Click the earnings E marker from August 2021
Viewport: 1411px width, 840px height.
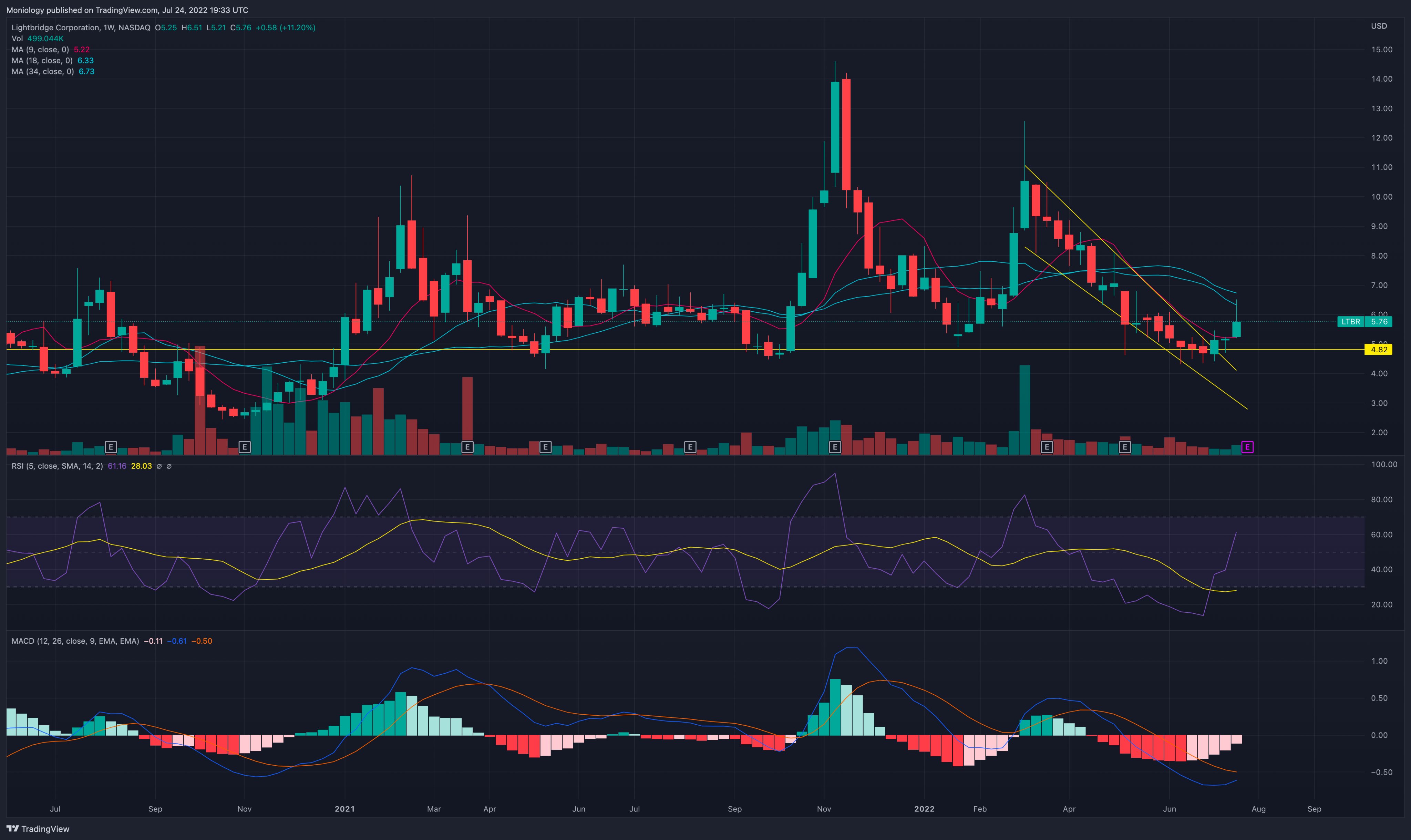[690, 447]
